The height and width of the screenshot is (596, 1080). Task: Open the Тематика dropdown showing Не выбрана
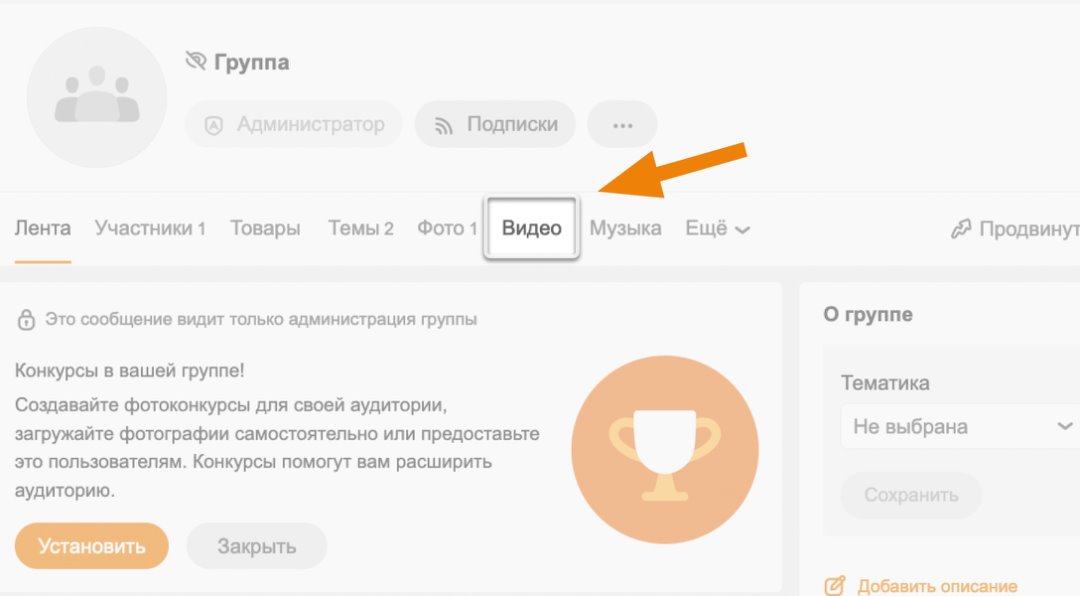click(959, 426)
